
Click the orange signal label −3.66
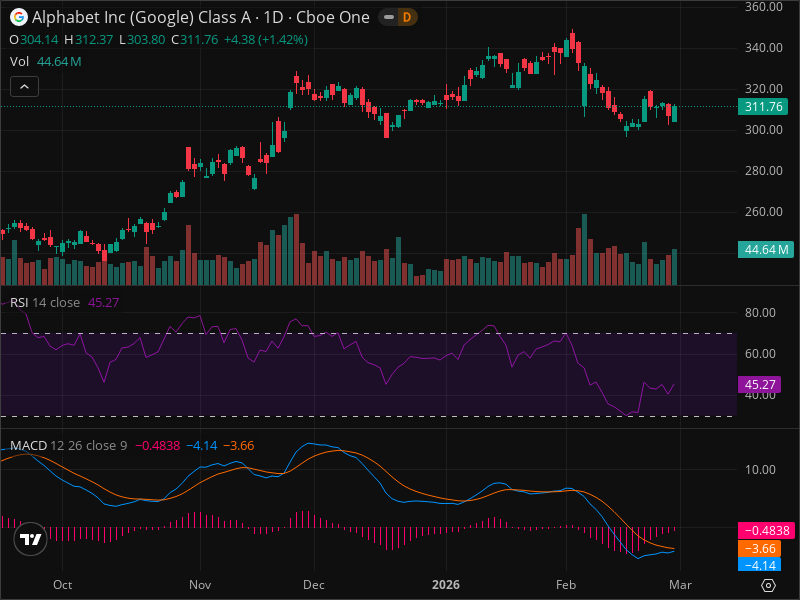(x=759, y=548)
